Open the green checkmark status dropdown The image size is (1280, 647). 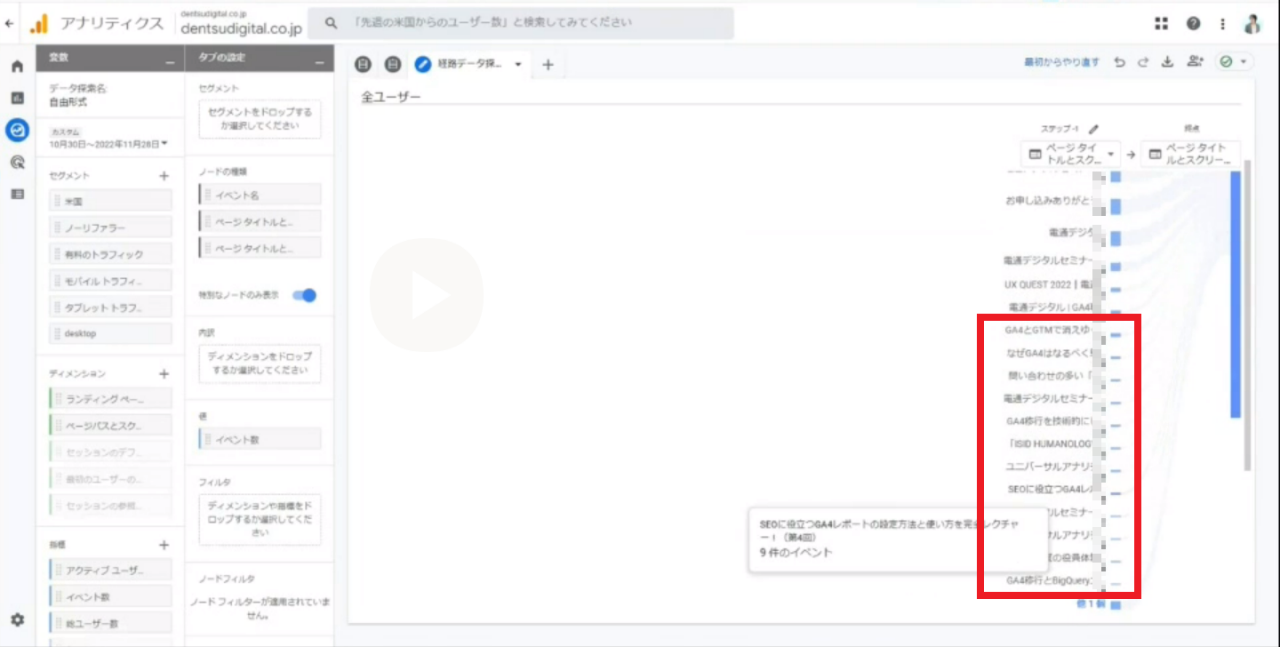(1233, 62)
